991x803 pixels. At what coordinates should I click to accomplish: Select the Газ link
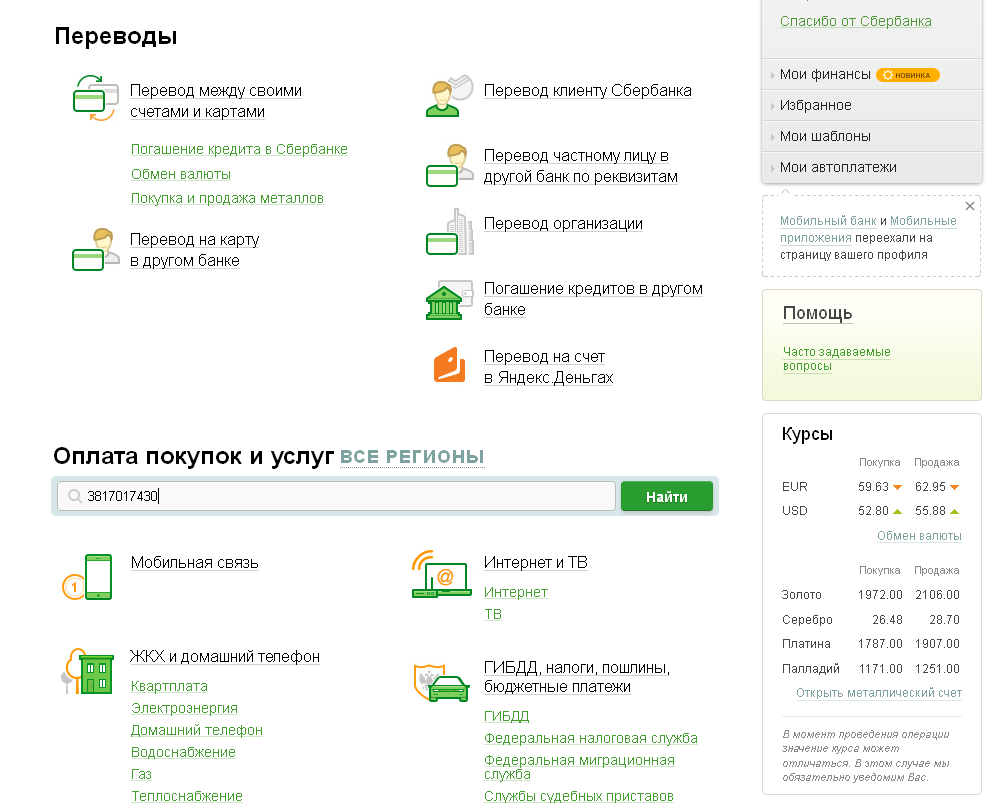point(141,775)
